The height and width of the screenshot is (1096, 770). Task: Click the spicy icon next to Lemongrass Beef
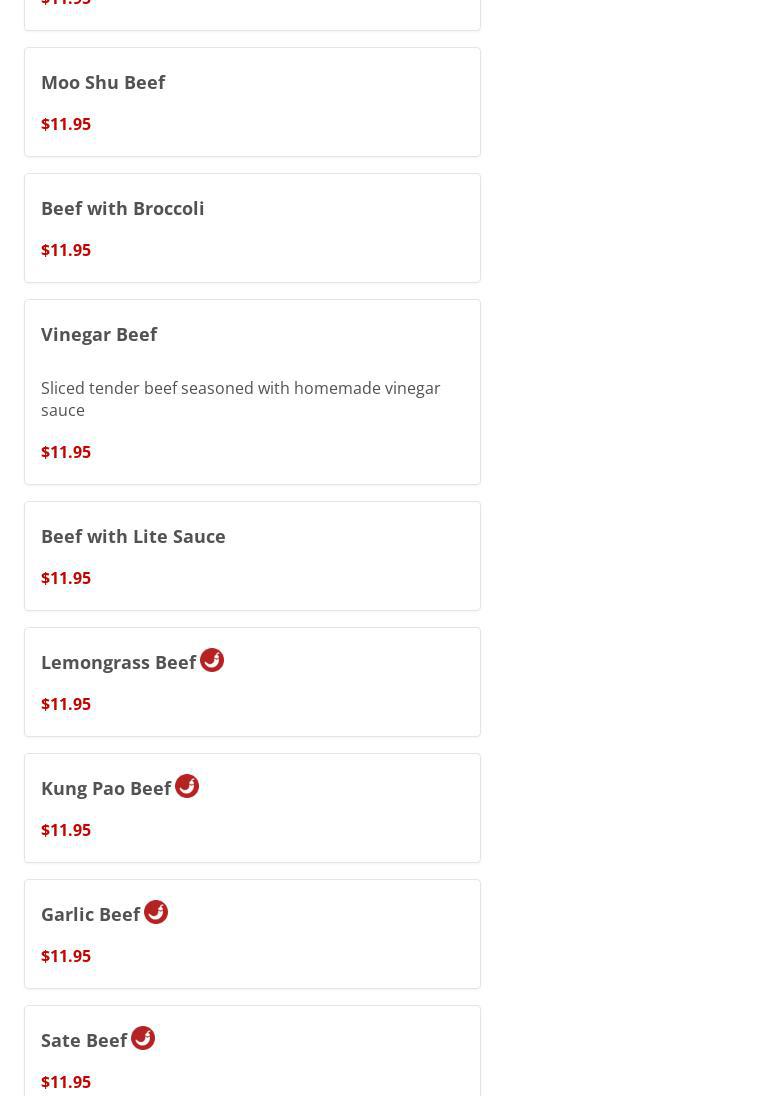212,660
